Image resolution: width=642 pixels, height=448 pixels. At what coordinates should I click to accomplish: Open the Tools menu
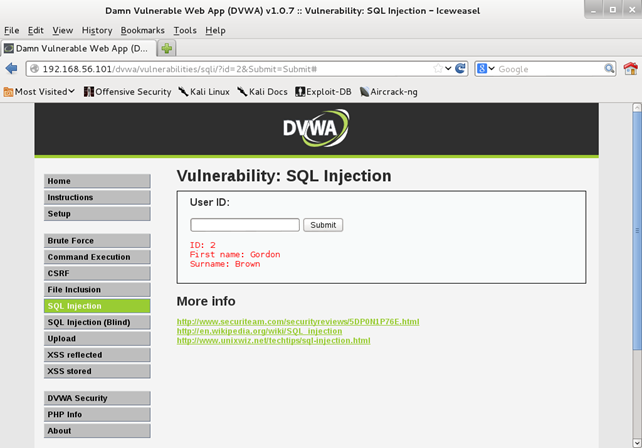185,30
